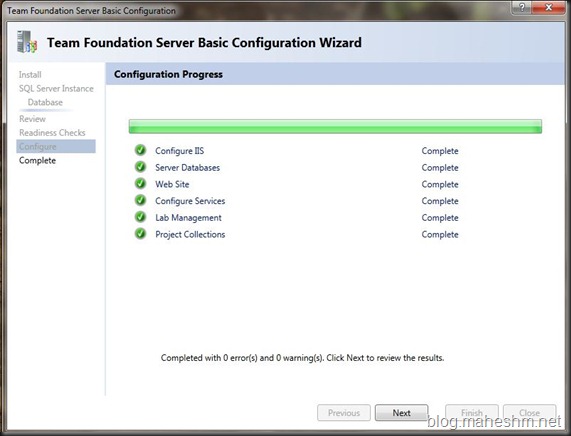
Task: Select the Review step in the sidebar
Action: 32,119
